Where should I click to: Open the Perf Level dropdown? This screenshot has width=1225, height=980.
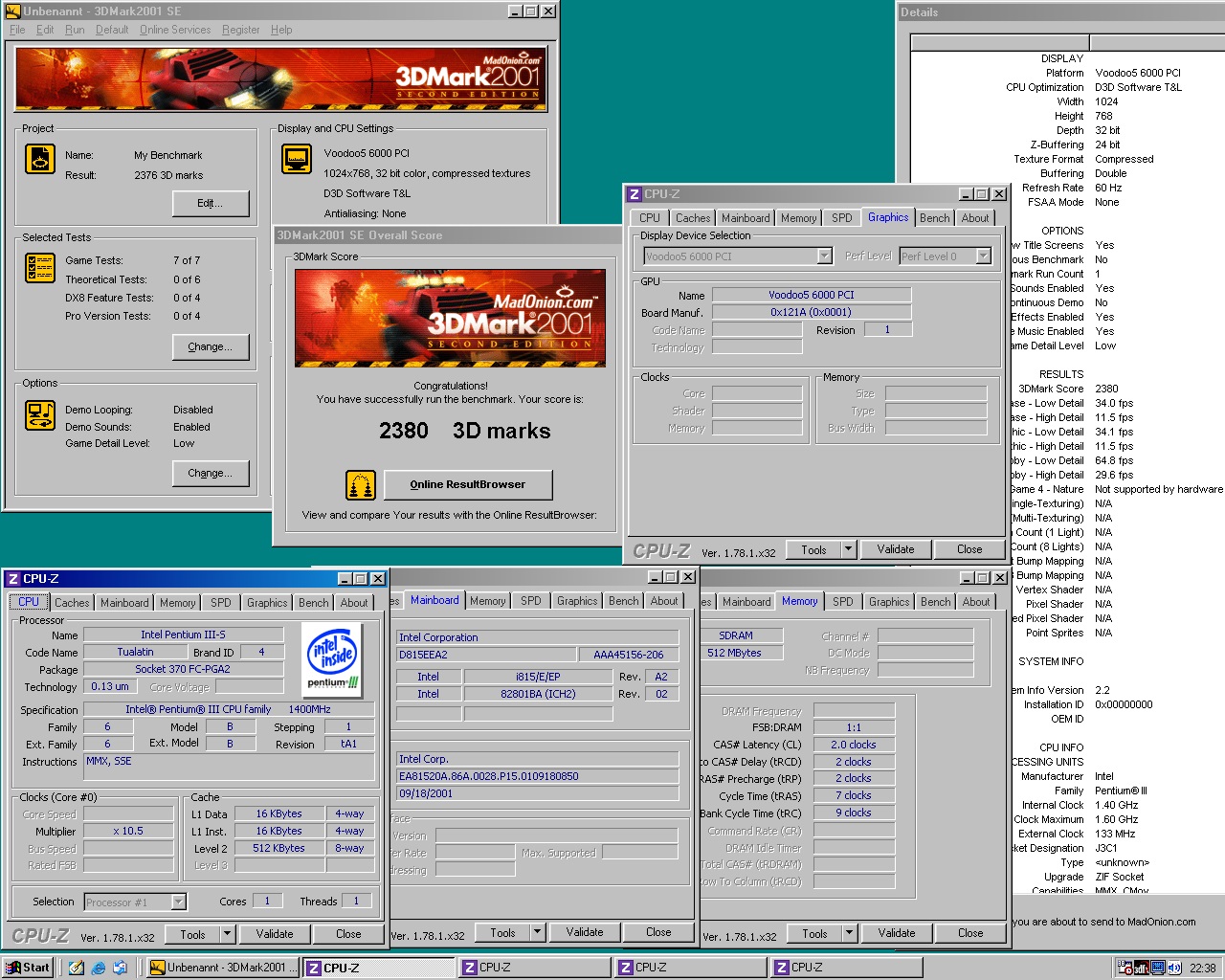pos(983,256)
